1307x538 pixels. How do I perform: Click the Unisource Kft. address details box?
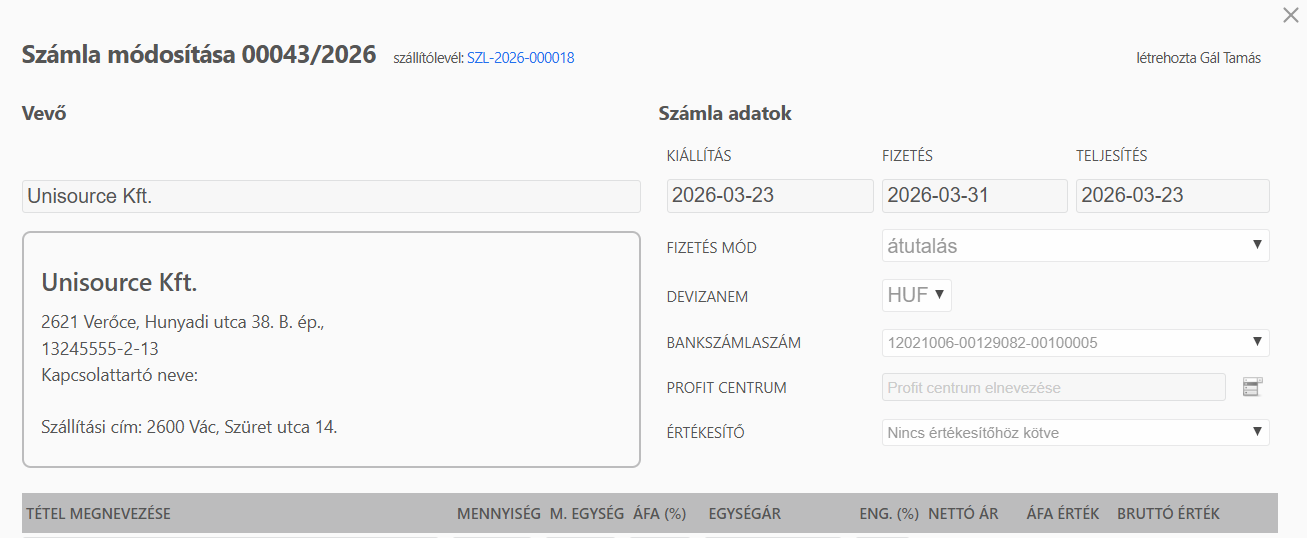pyautogui.click(x=331, y=350)
